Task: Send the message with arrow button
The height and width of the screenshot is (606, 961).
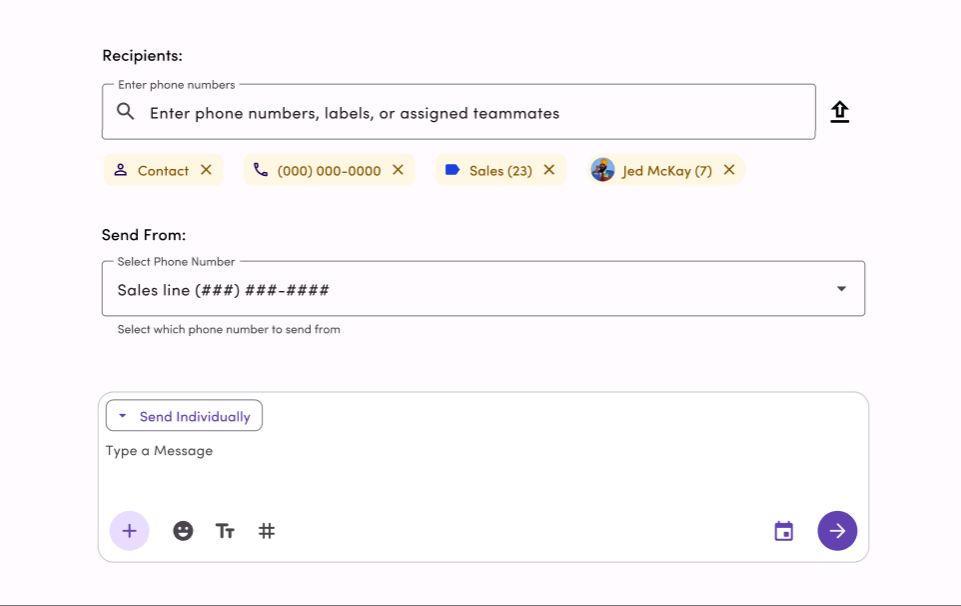Action: pos(837,531)
